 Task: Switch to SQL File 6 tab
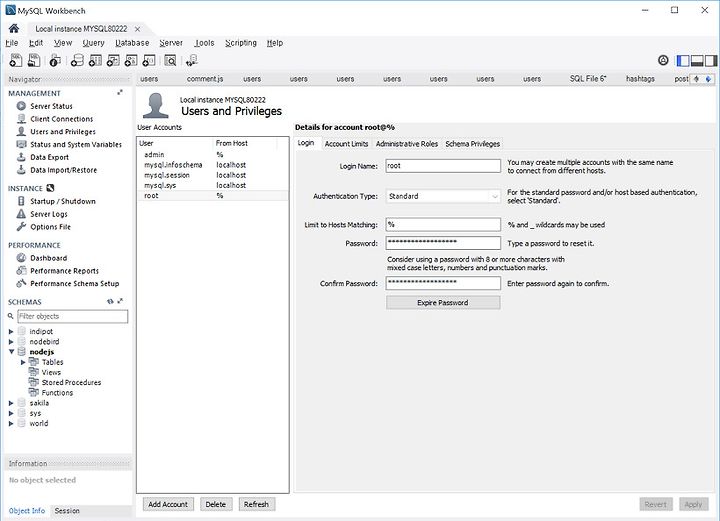point(588,79)
